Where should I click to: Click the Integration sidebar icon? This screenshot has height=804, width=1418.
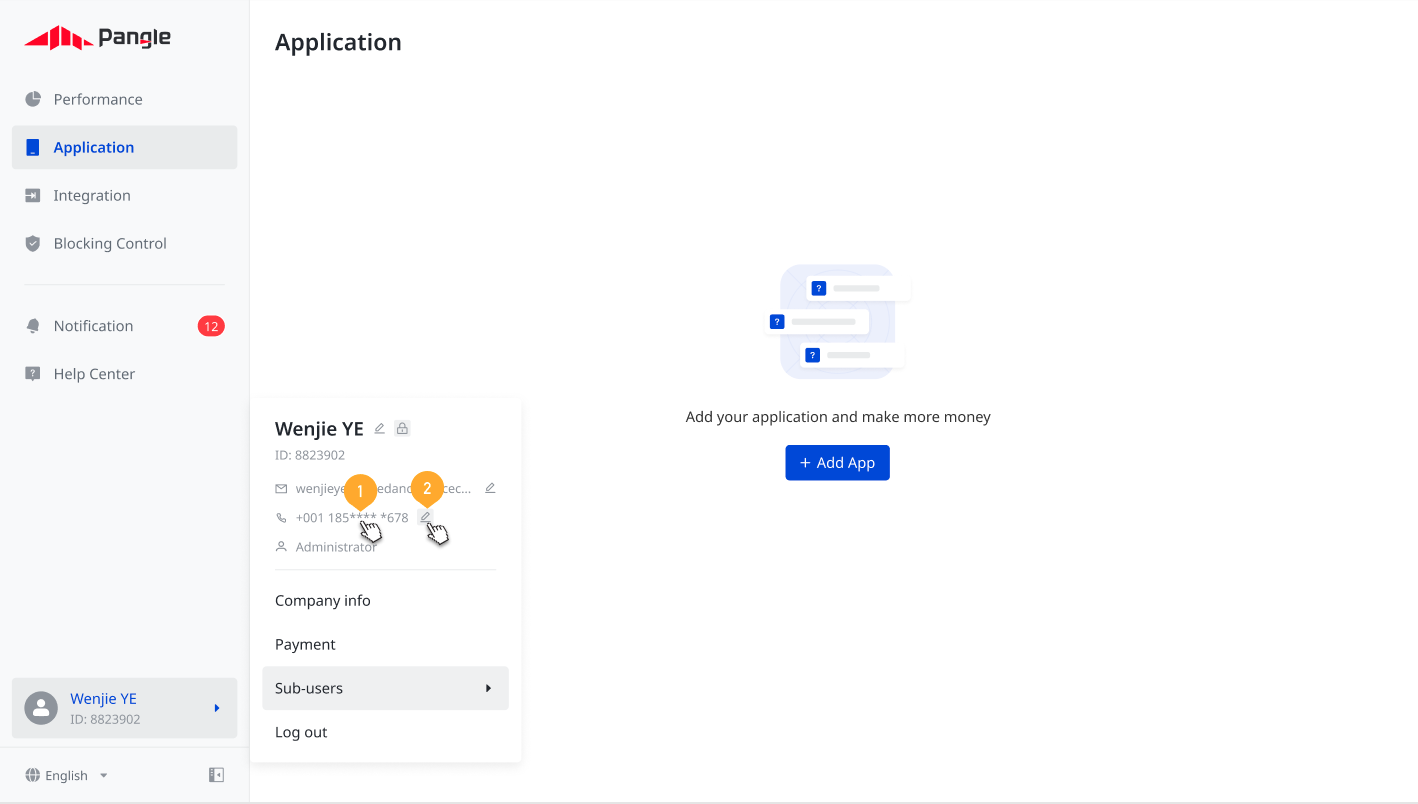point(33,195)
